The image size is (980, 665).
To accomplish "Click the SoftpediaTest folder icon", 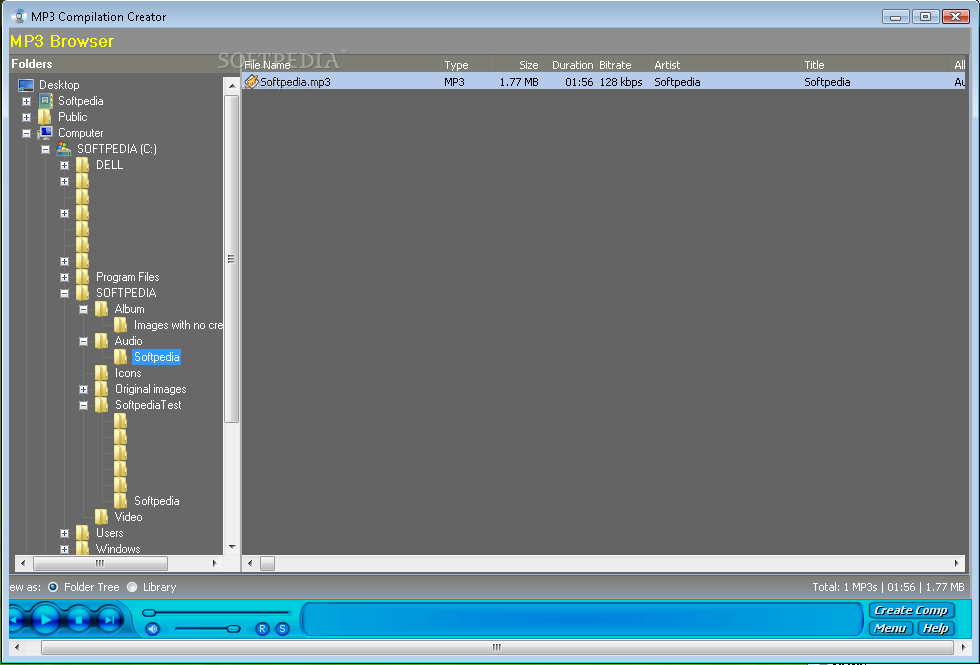I will pos(101,405).
